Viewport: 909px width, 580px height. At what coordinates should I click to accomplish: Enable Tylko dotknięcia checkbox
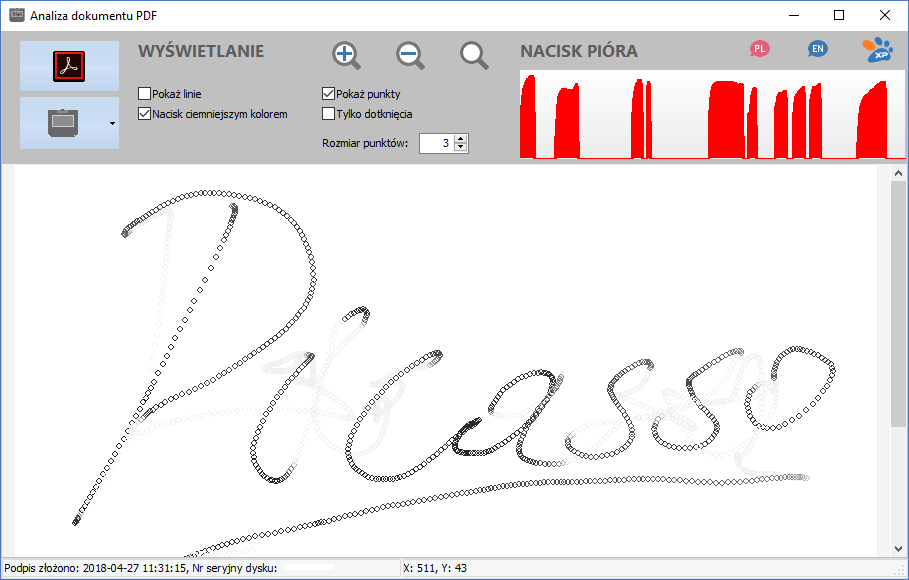(328, 114)
